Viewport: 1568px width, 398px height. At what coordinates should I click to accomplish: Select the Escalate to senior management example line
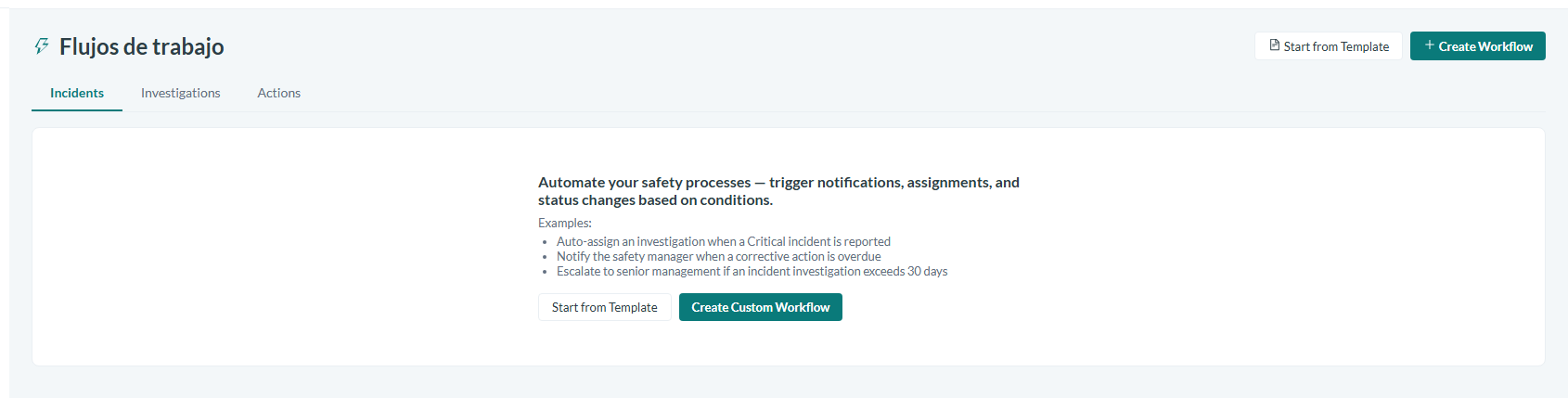pos(752,271)
